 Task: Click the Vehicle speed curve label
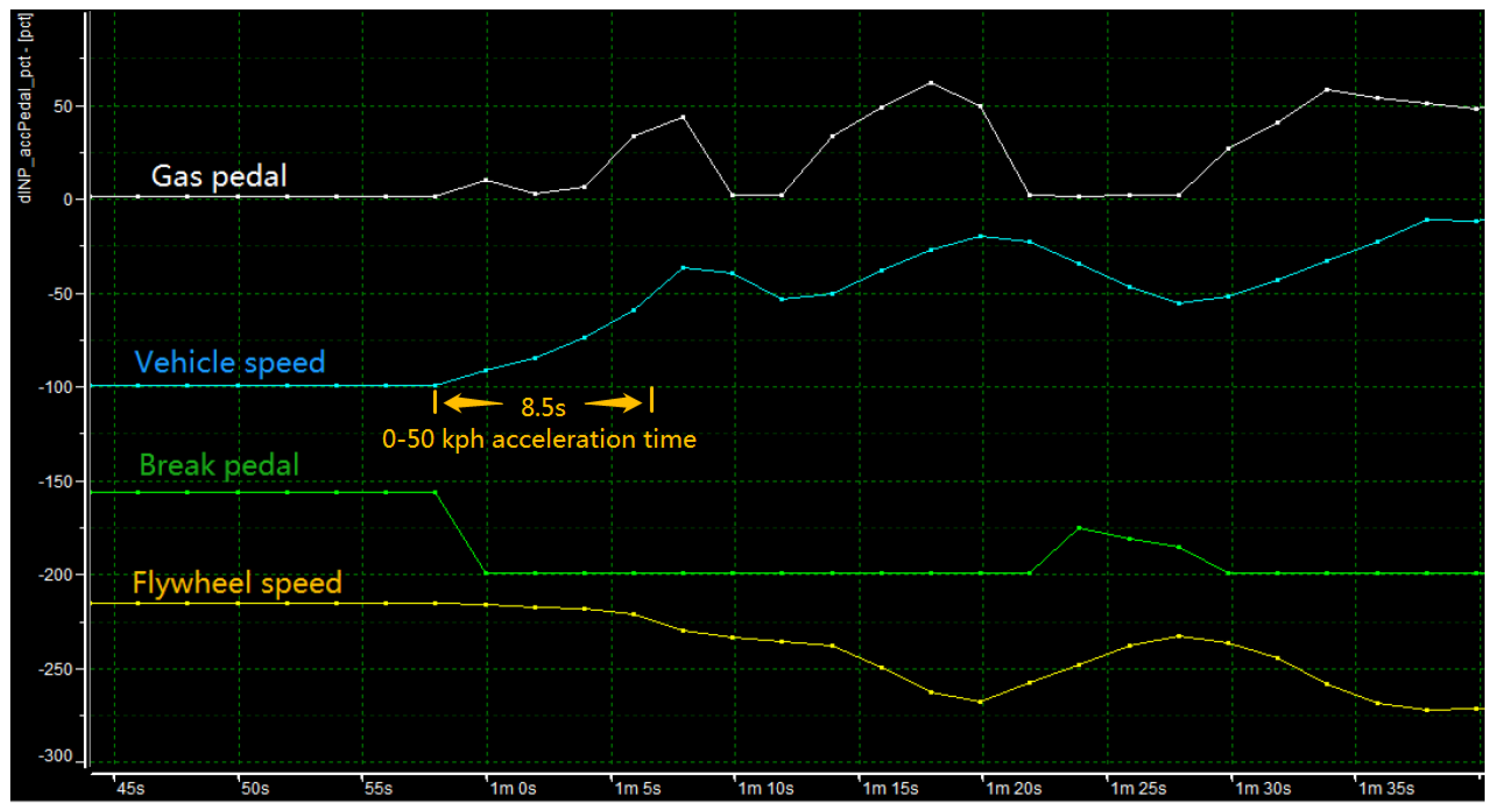(x=229, y=363)
